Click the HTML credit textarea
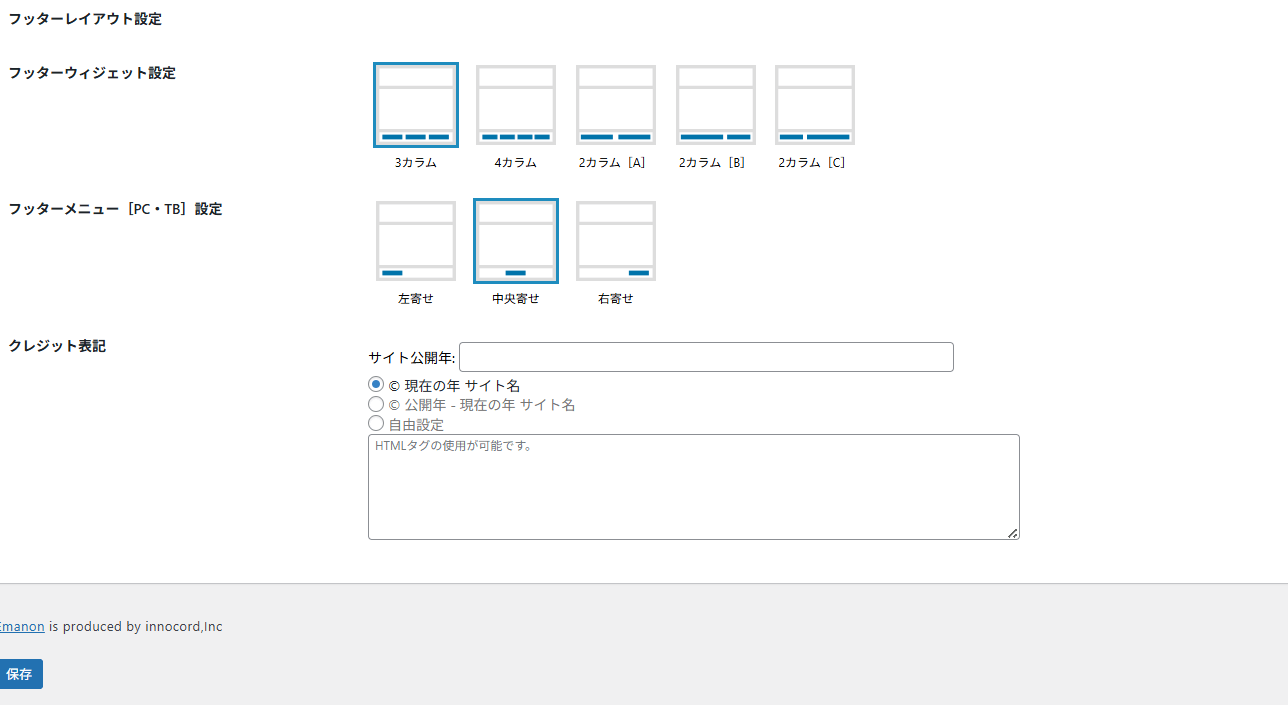1288x705 pixels. coord(693,486)
